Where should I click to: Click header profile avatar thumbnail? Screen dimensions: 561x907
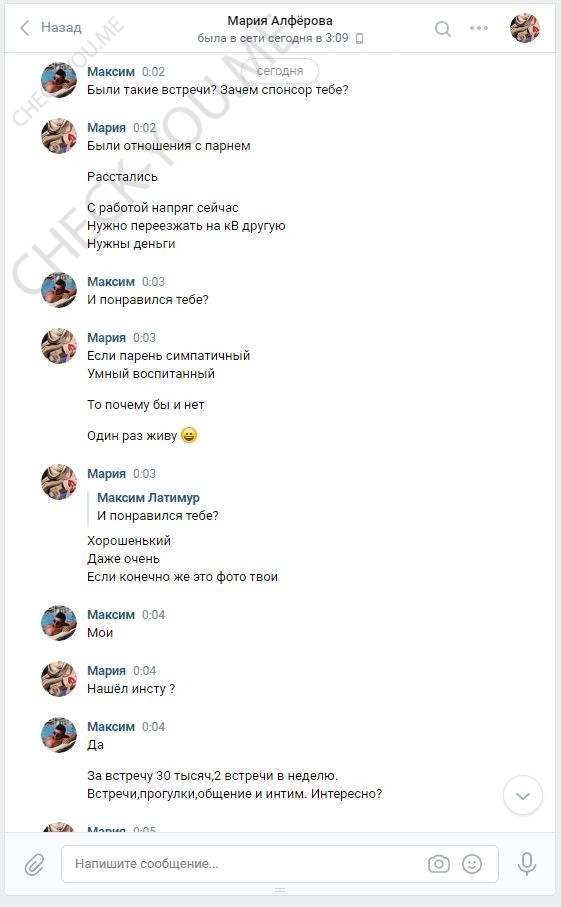click(525, 28)
